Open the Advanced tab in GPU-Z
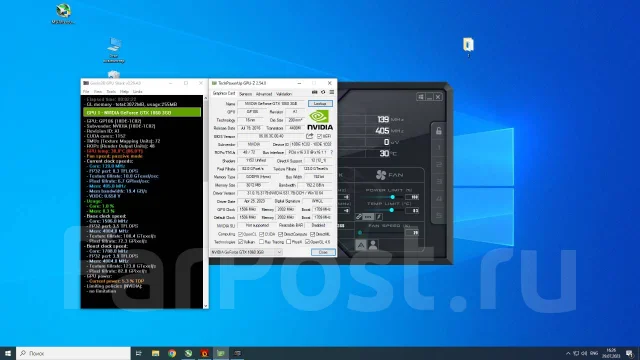640x360 pixels. pos(264,94)
